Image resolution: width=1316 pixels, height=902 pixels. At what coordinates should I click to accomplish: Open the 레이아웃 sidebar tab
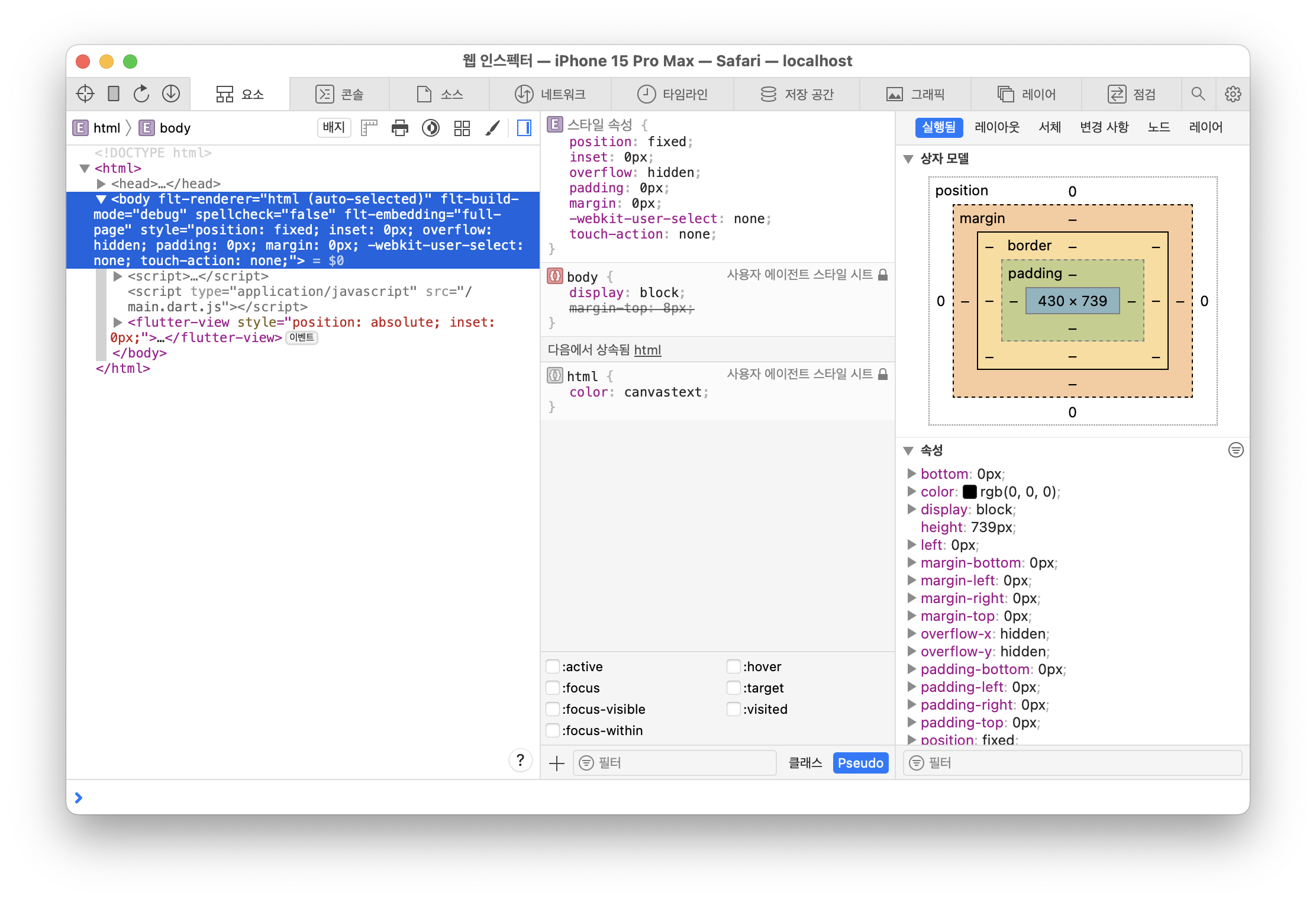[x=997, y=127]
